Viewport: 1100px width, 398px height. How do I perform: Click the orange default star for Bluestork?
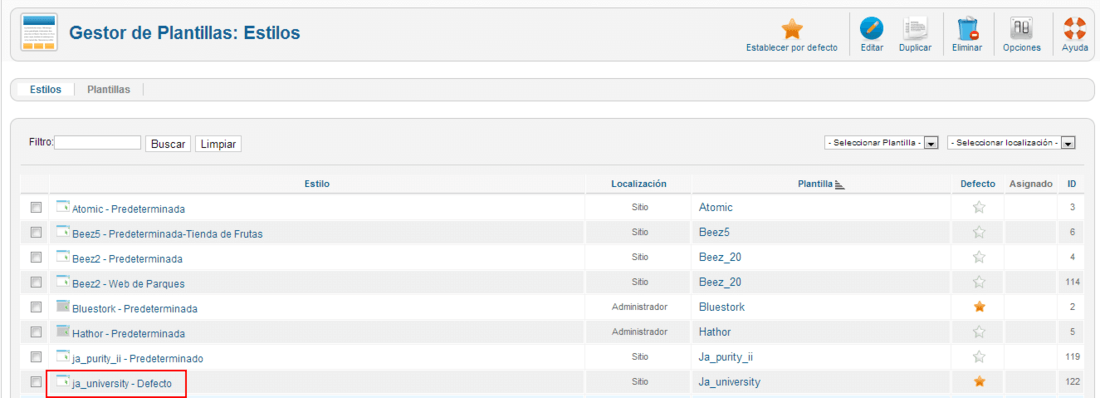tap(979, 307)
